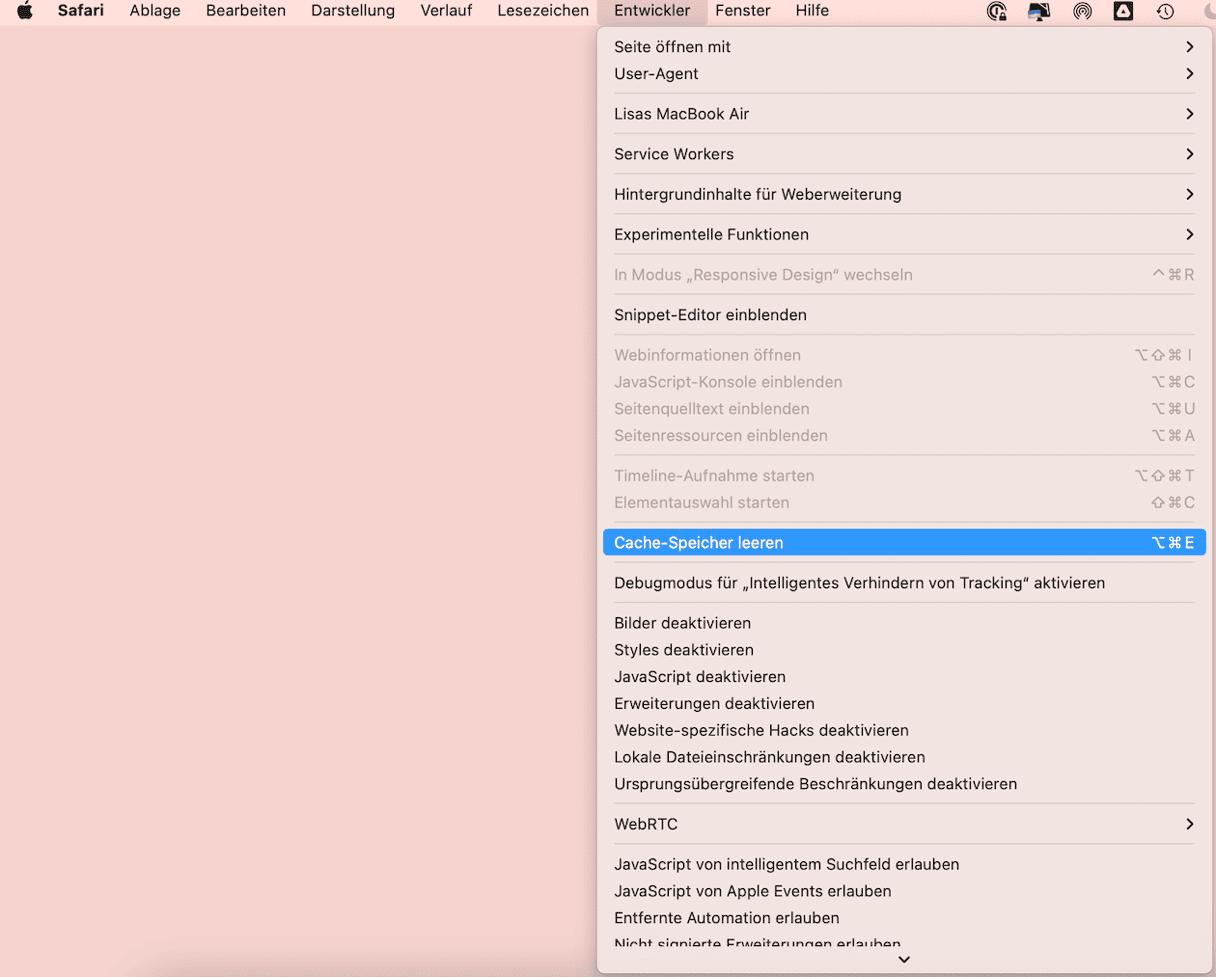Expand the 'Lisas MacBook Air' submenu
1216x977 pixels.
tap(904, 114)
